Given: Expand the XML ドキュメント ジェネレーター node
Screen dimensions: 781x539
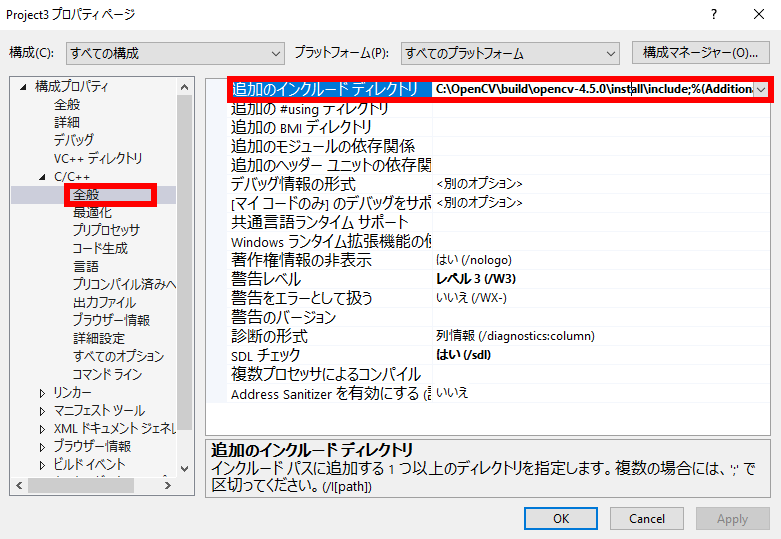Looking at the screenshot, I should click(42, 429).
